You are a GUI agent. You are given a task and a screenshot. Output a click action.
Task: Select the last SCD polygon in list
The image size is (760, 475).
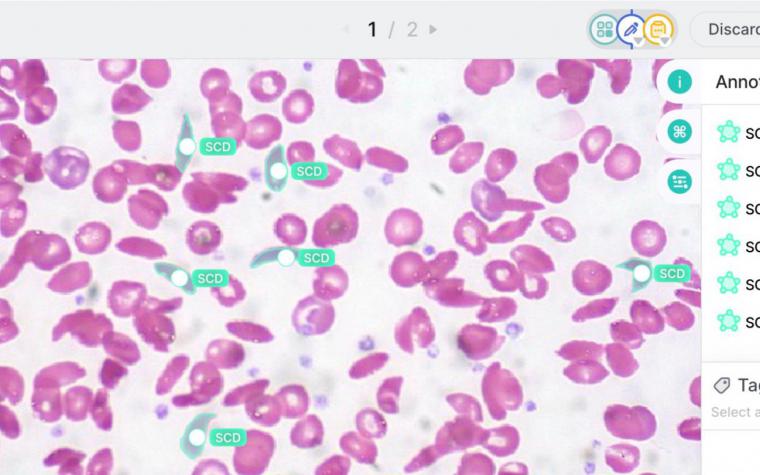pos(738,321)
